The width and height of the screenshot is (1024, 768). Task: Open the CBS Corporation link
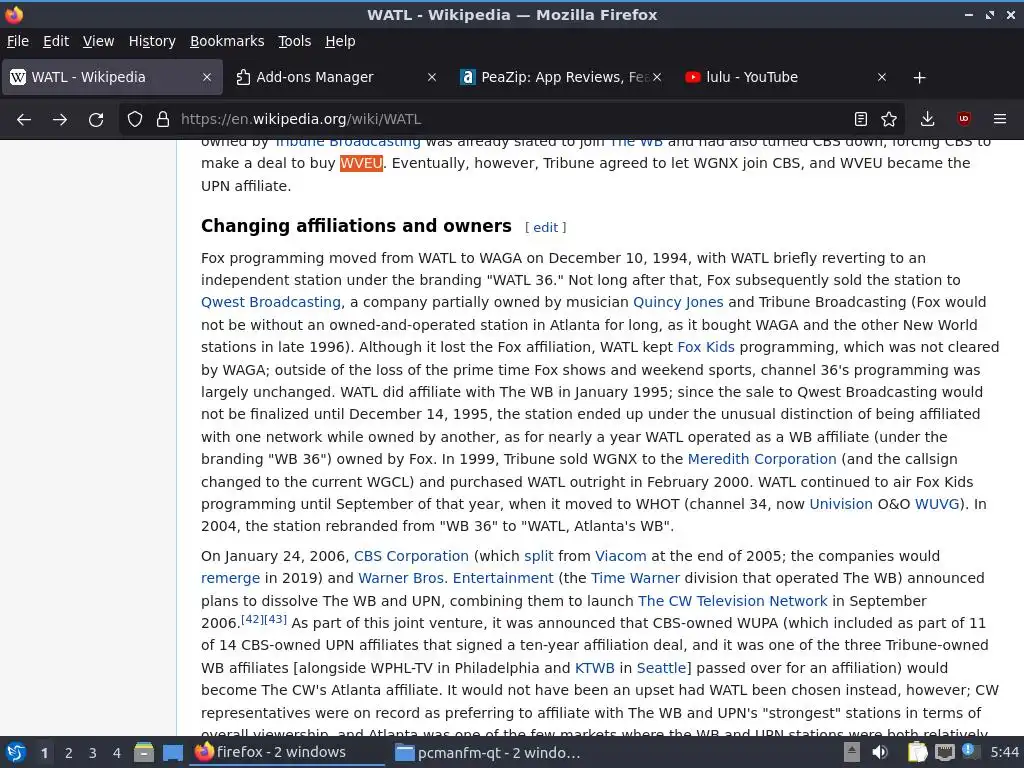pos(411,556)
